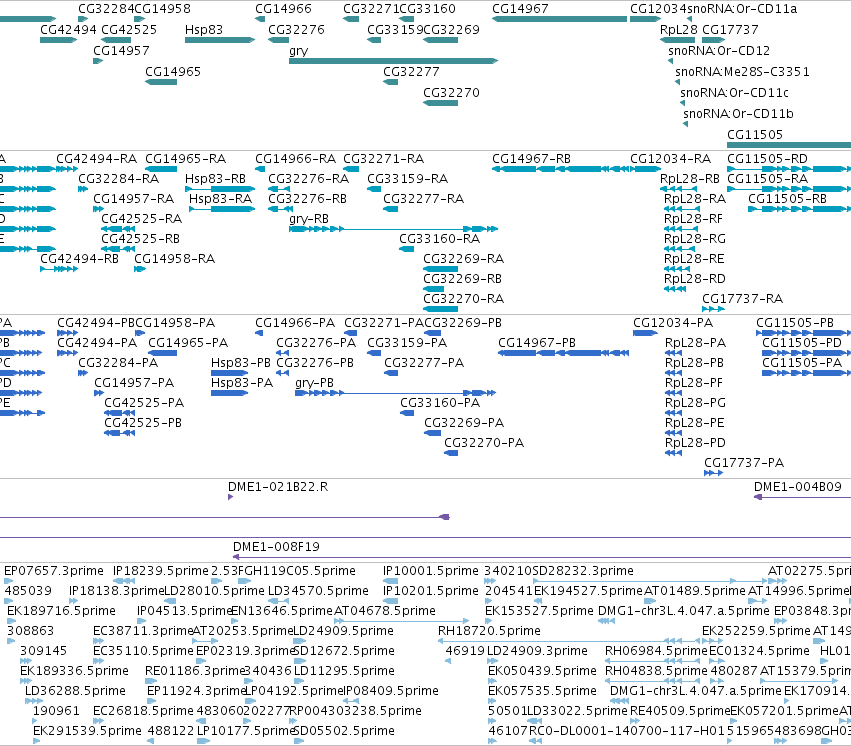Click the CG32270-RA transcript label

pyautogui.click(x=463, y=299)
